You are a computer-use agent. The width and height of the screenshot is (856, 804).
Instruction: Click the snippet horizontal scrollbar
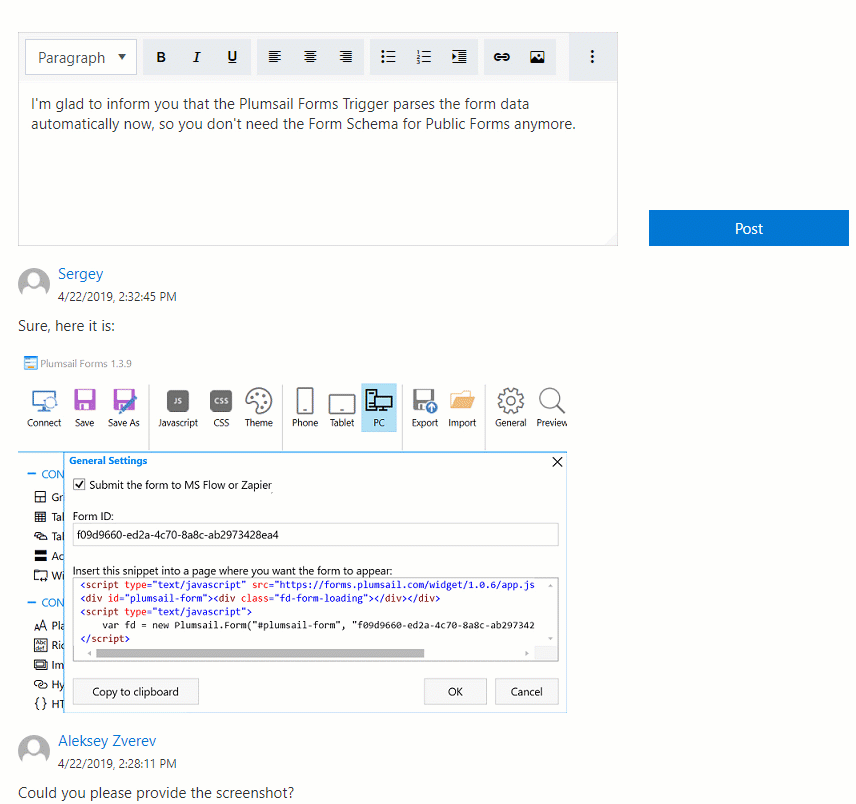coord(260,653)
